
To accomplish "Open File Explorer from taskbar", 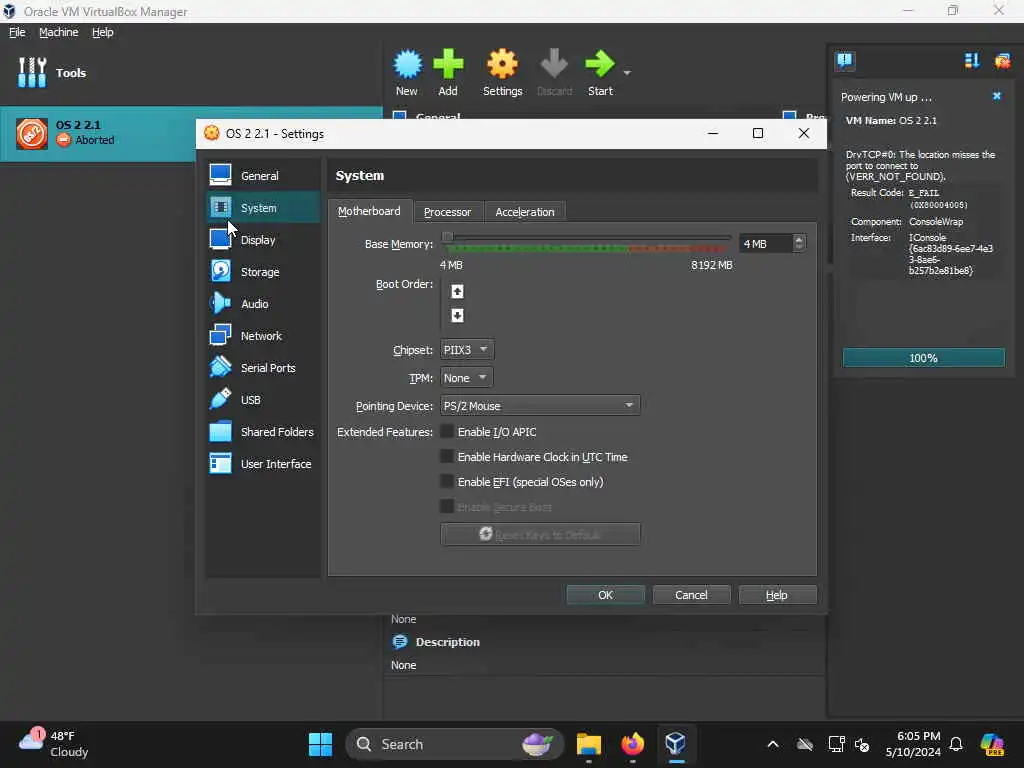I will click(588, 744).
